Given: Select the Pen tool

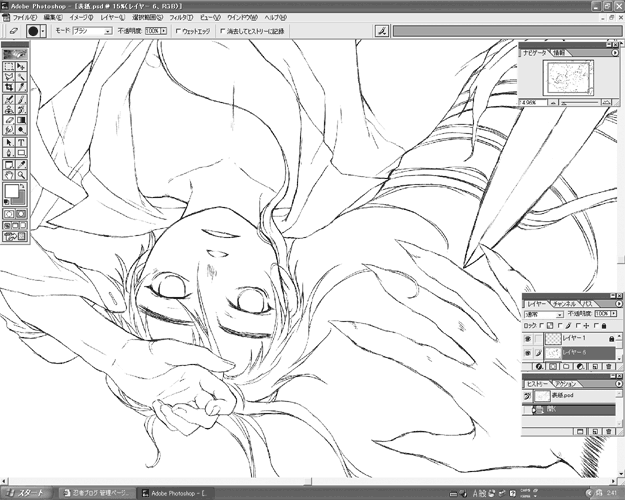Looking at the screenshot, I should pyautogui.click(x=9, y=153).
